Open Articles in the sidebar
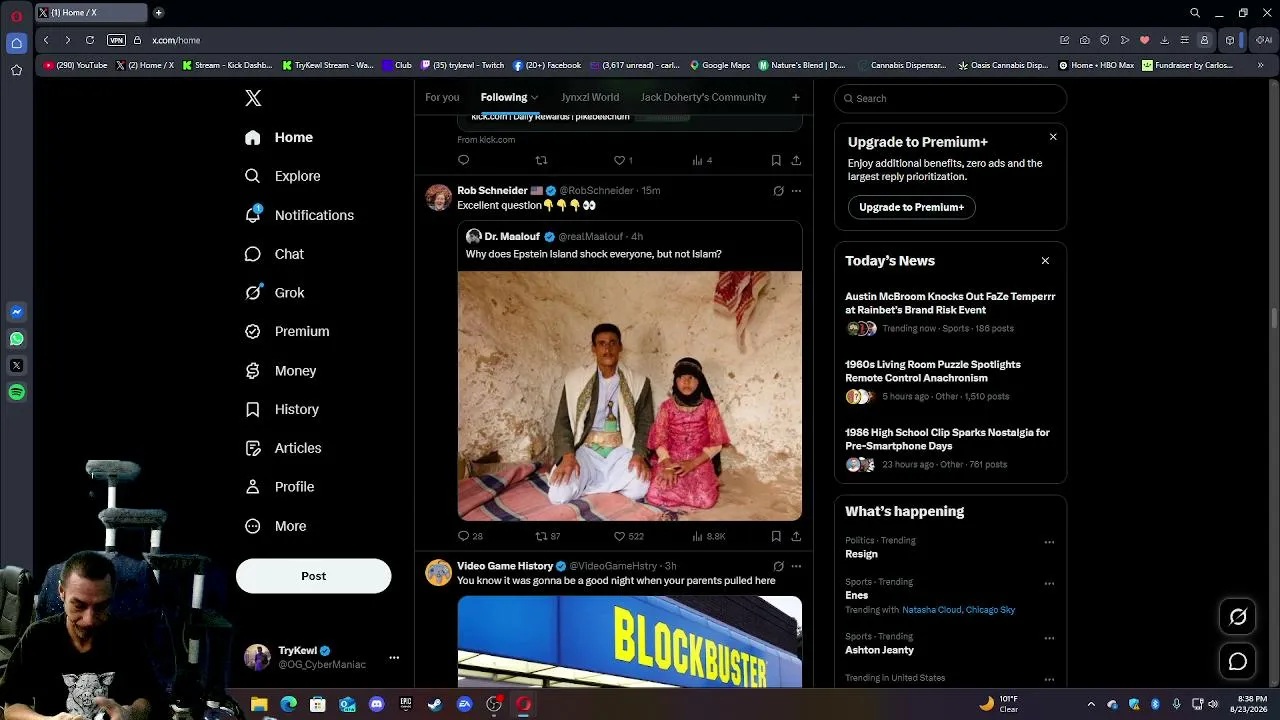The image size is (1280, 720). 283,448
